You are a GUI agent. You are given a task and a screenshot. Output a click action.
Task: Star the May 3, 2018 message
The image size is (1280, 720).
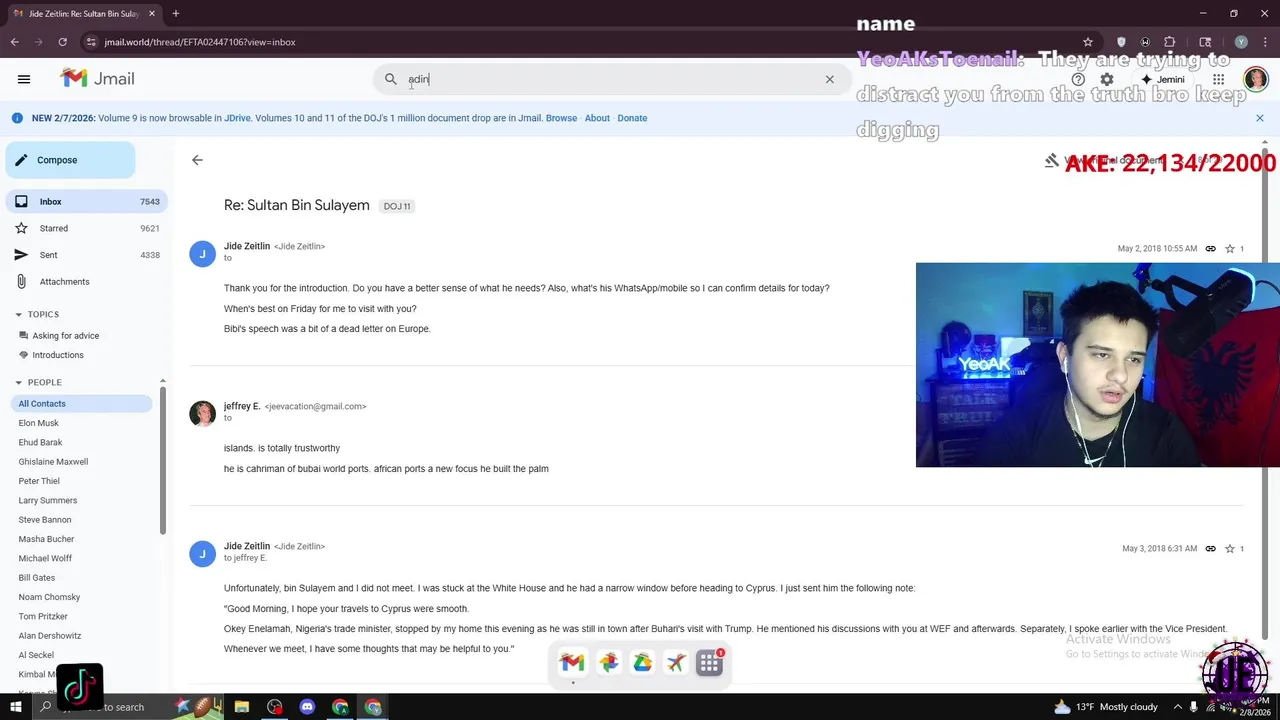1229,548
